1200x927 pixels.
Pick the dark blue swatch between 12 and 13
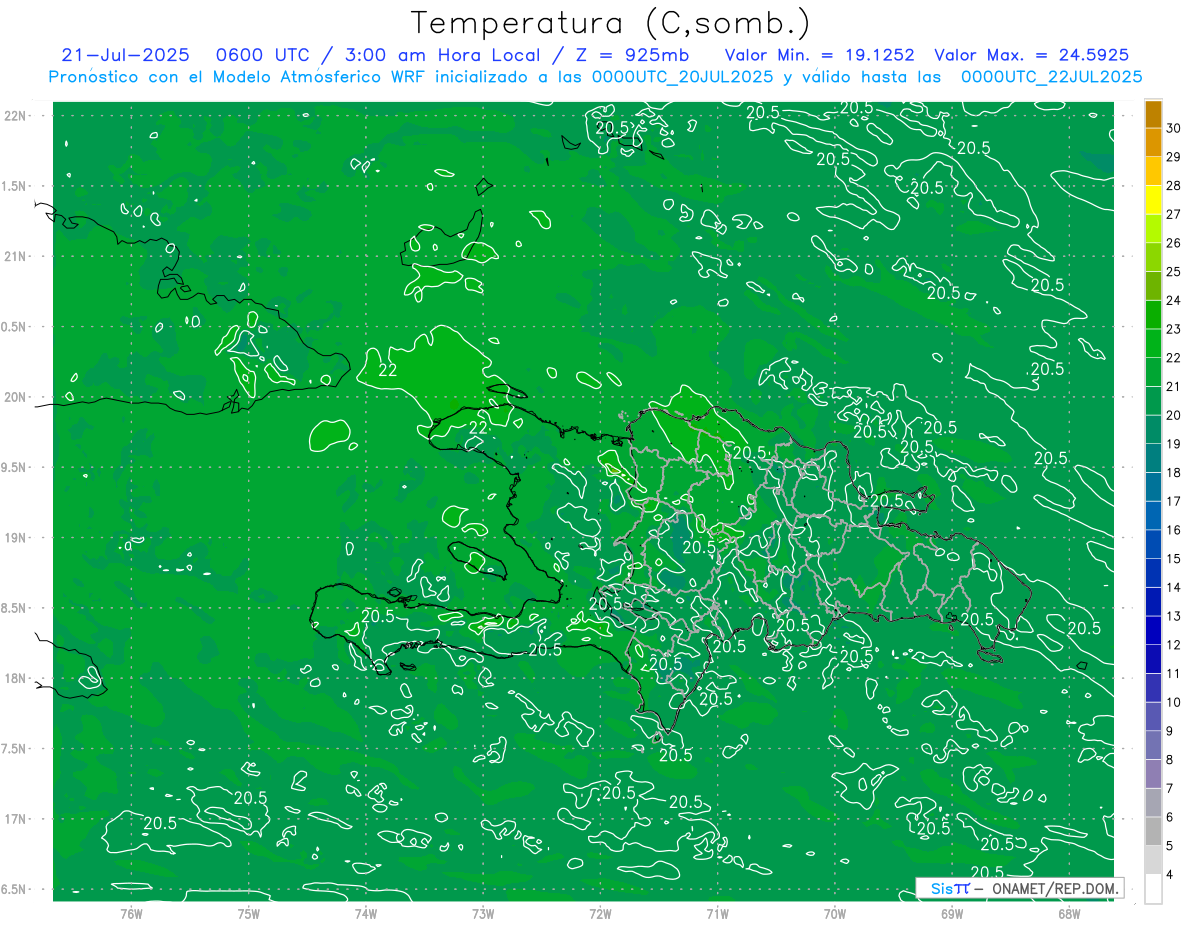1154,631
